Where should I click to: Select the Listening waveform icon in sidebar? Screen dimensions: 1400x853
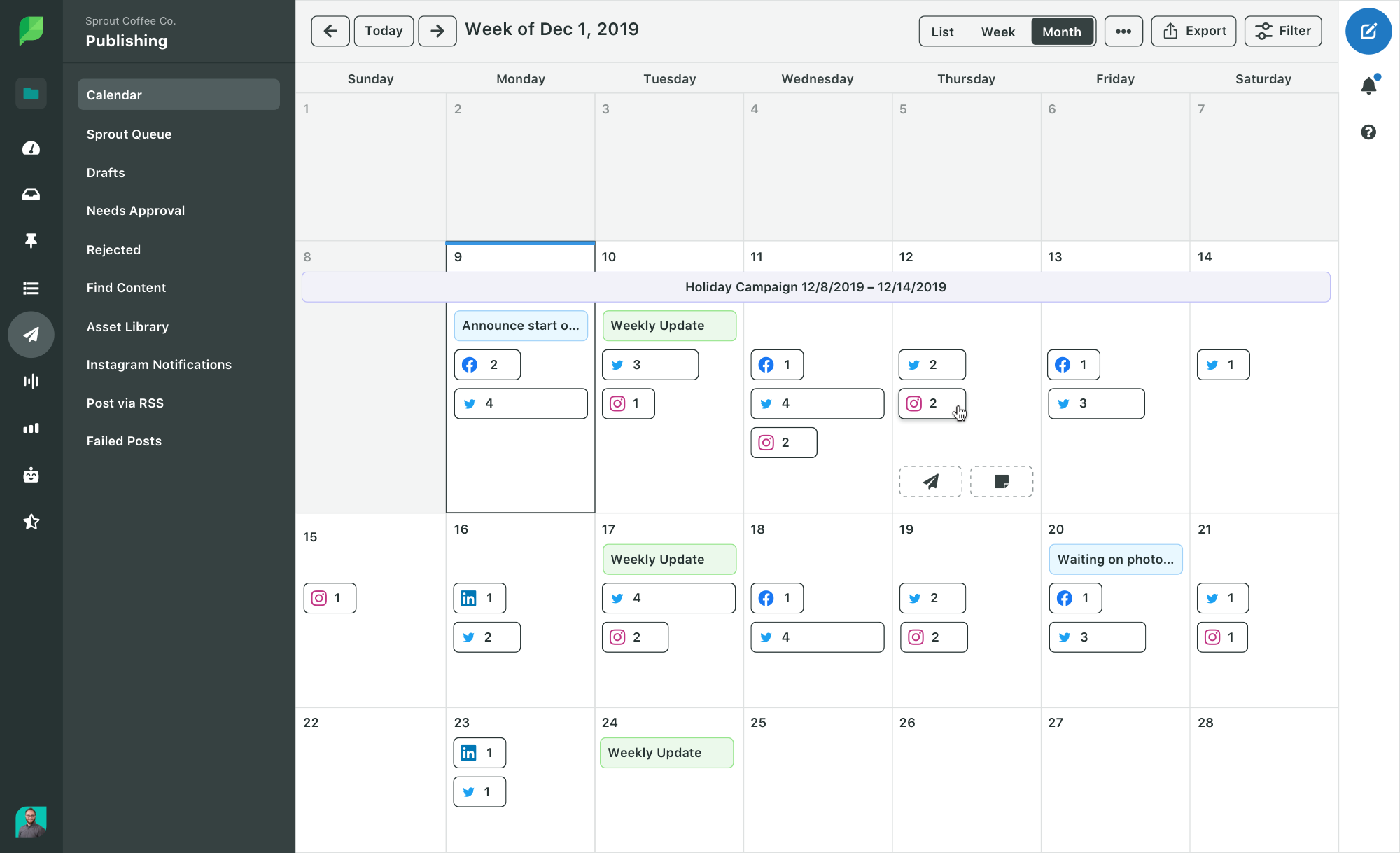click(31, 381)
